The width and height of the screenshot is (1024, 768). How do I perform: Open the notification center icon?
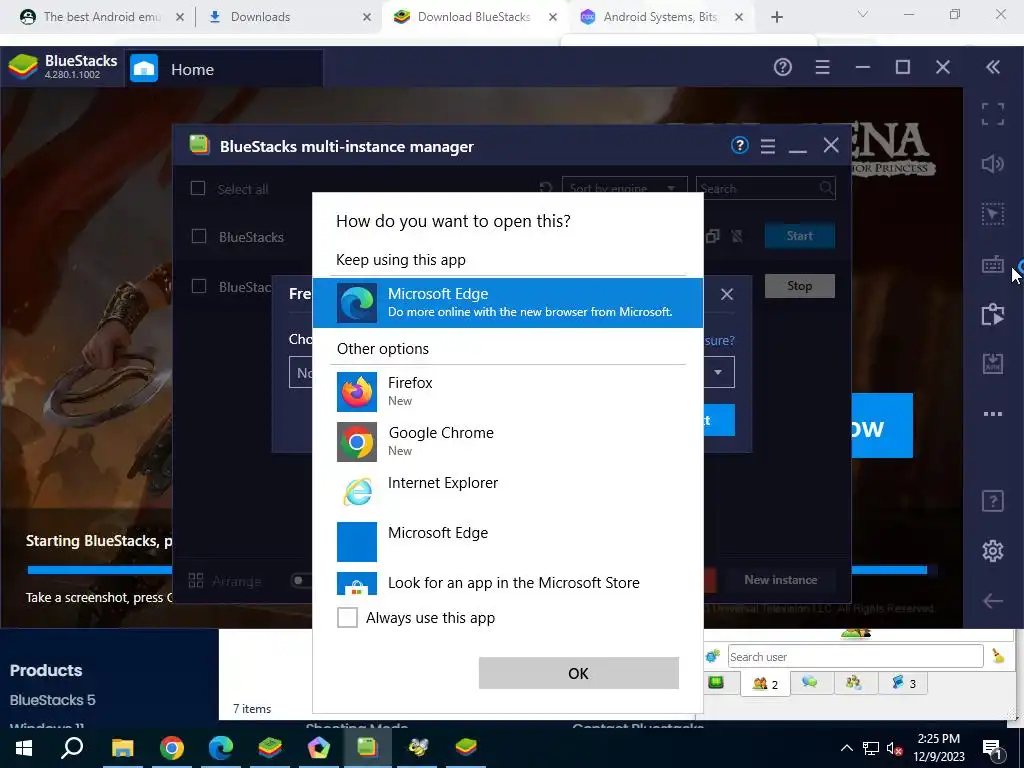pyautogui.click(x=991, y=748)
